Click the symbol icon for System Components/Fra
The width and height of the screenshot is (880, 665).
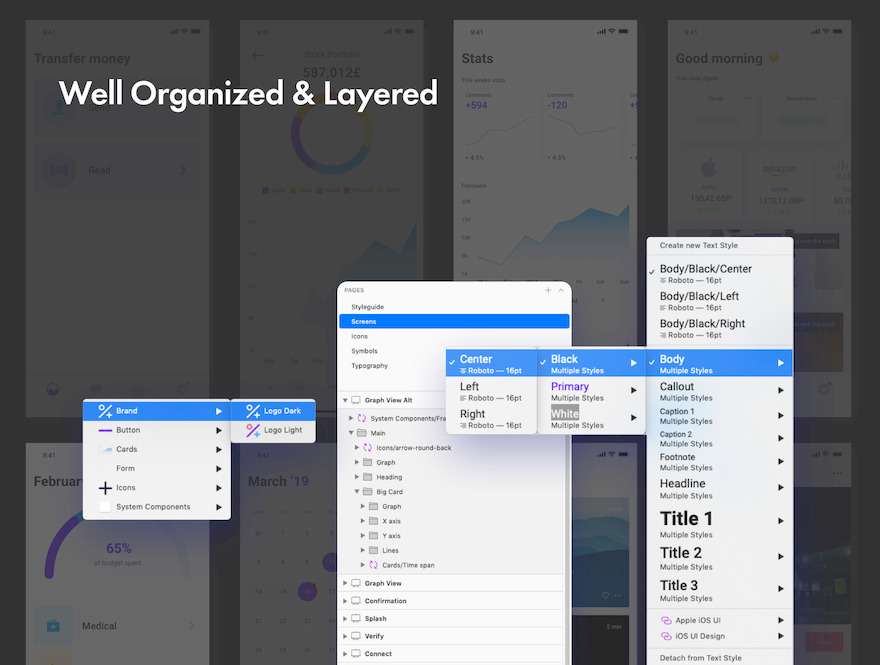(x=362, y=418)
